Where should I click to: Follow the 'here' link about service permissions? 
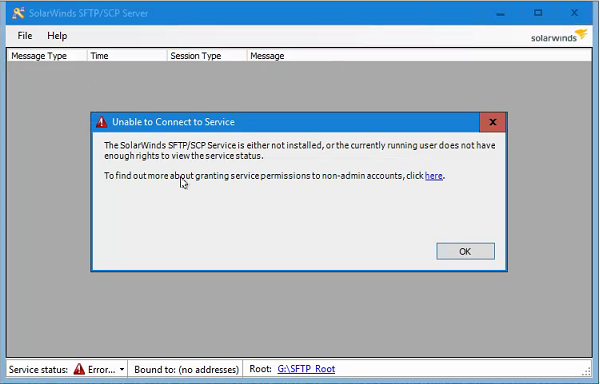click(x=434, y=176)
